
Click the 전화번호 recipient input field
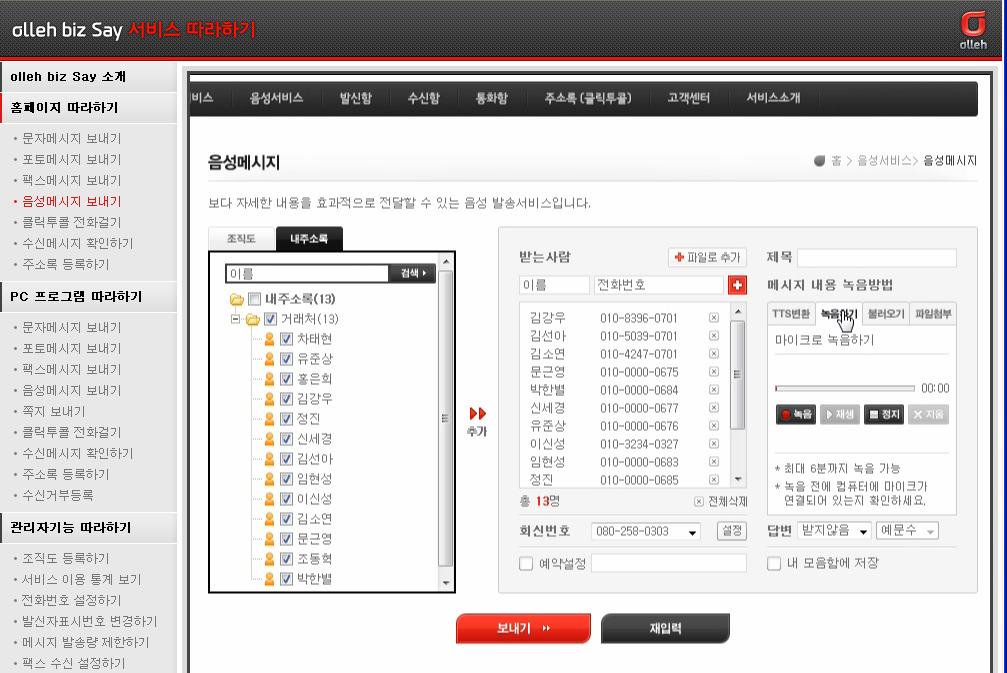pyautogui.click(x=658, y=285)
